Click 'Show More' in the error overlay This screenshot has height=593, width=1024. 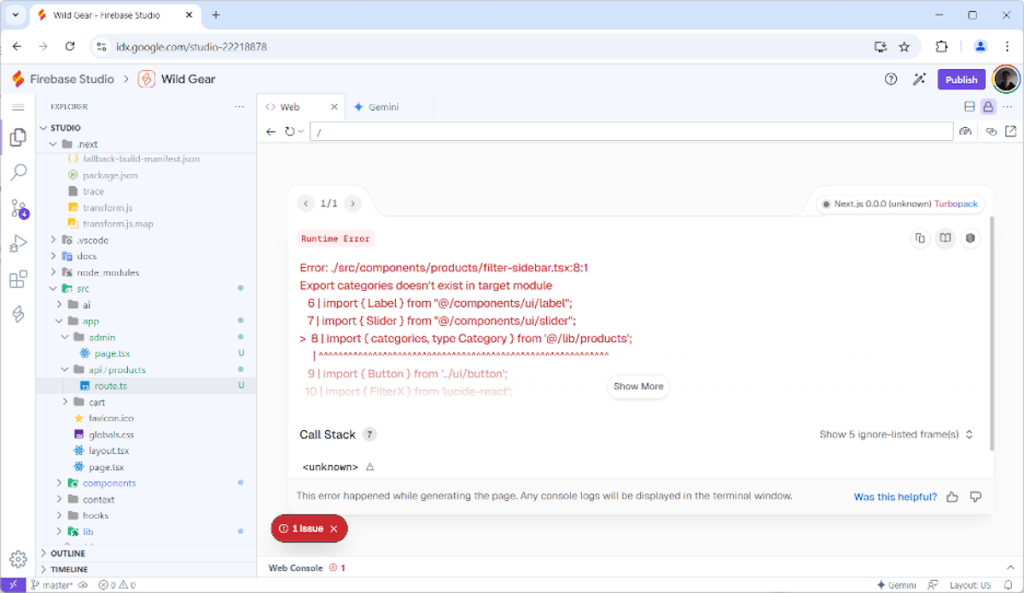coord(638,387)
